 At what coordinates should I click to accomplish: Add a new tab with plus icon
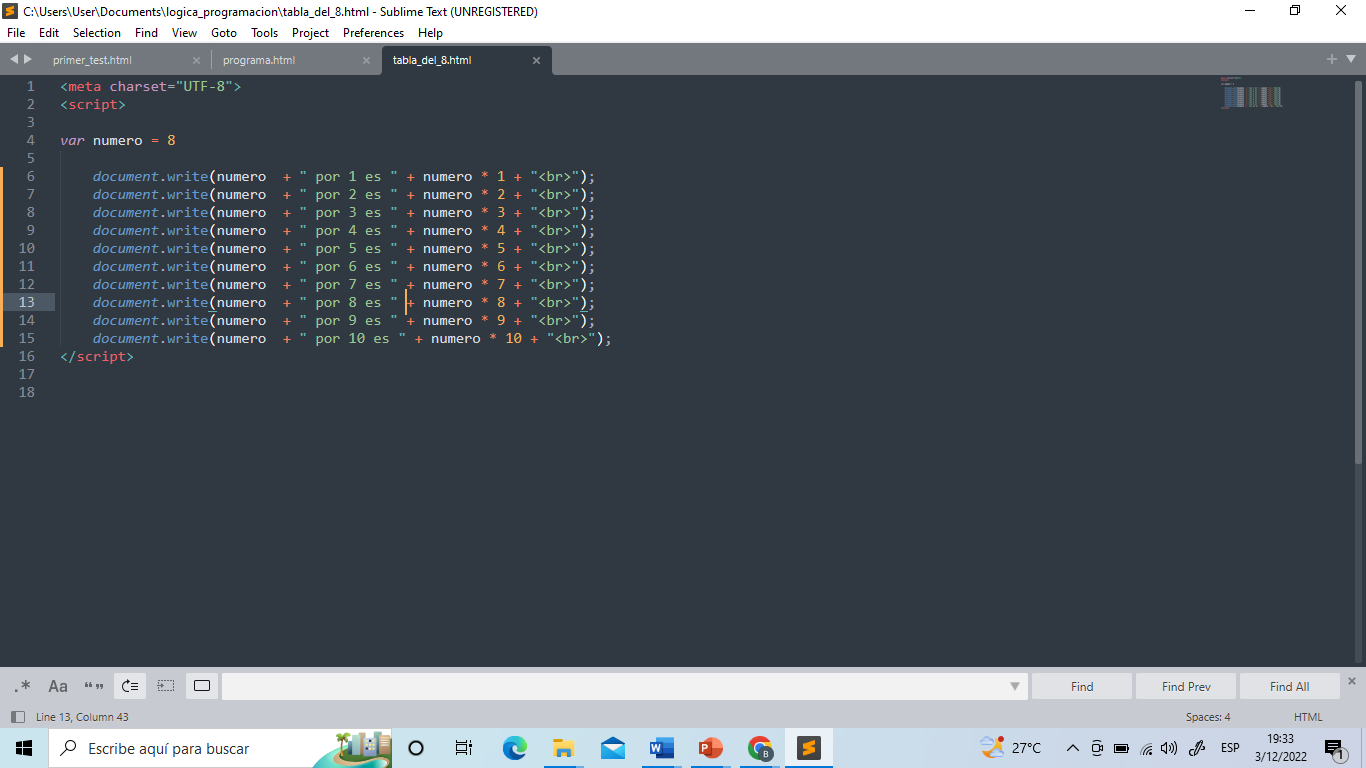pyautogui.click(x=1332, y=59)
